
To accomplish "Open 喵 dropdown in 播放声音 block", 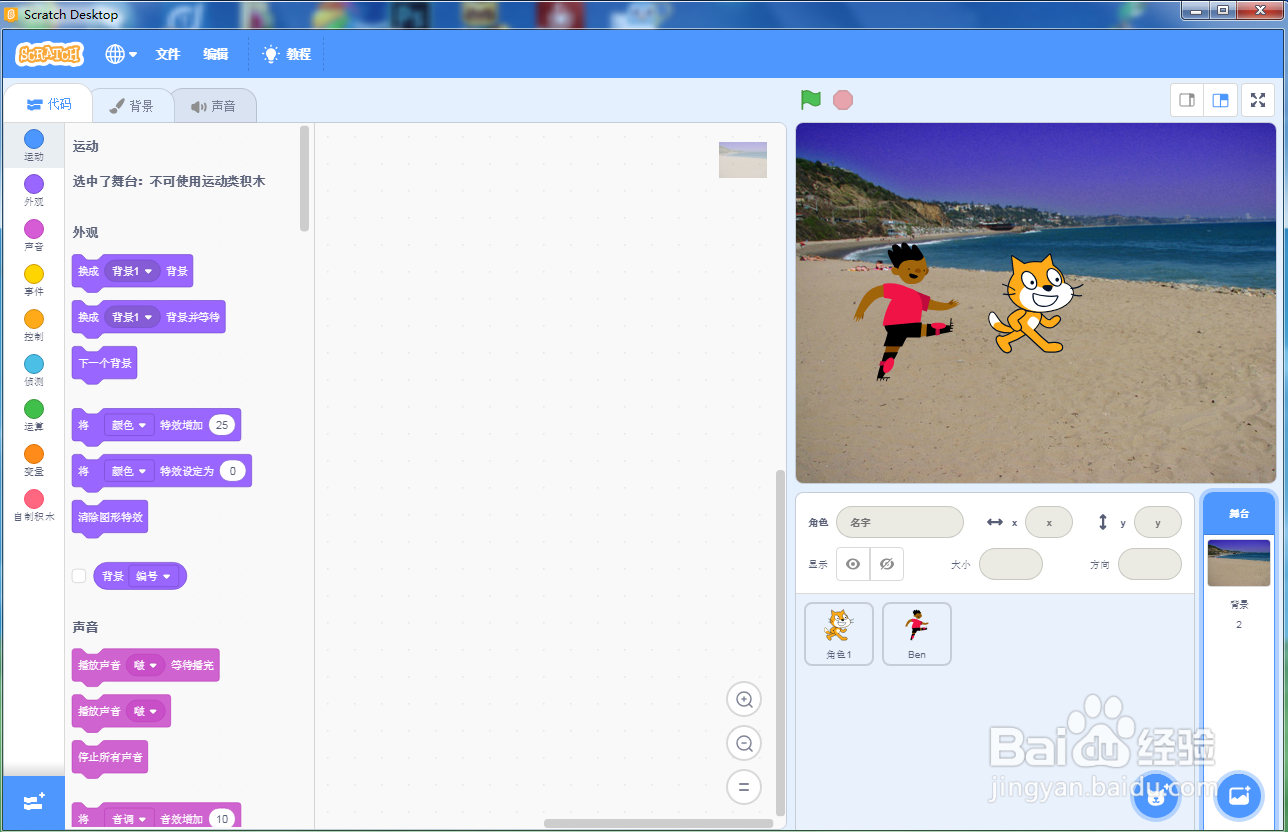I will [x=146, y=711].
